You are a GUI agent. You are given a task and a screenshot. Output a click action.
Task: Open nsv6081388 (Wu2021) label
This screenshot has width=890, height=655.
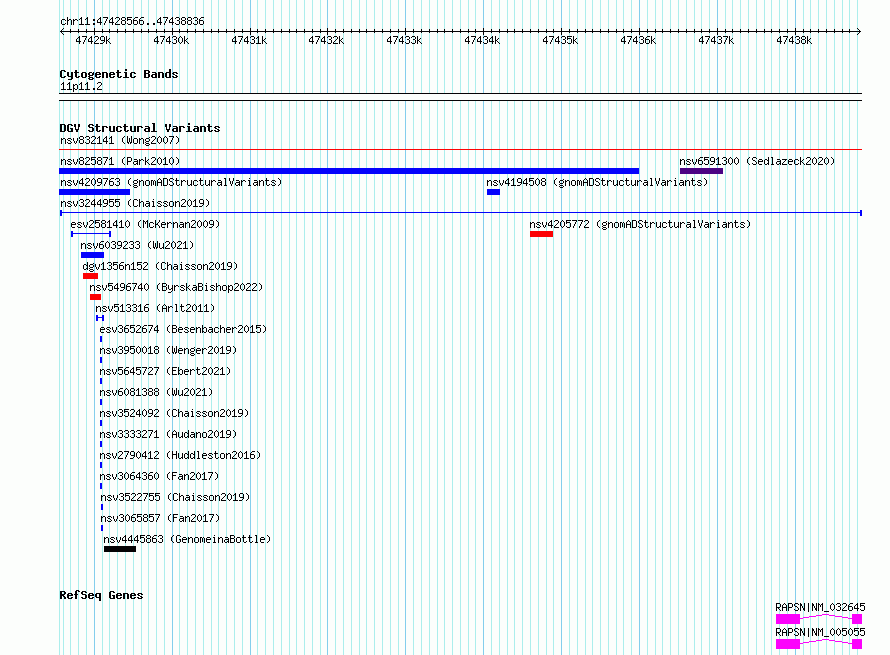(156, 392)
